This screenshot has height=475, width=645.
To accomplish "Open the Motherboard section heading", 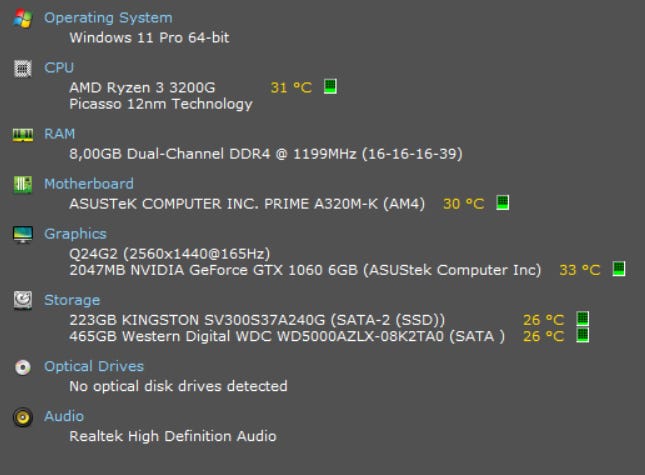I will 89,184.
